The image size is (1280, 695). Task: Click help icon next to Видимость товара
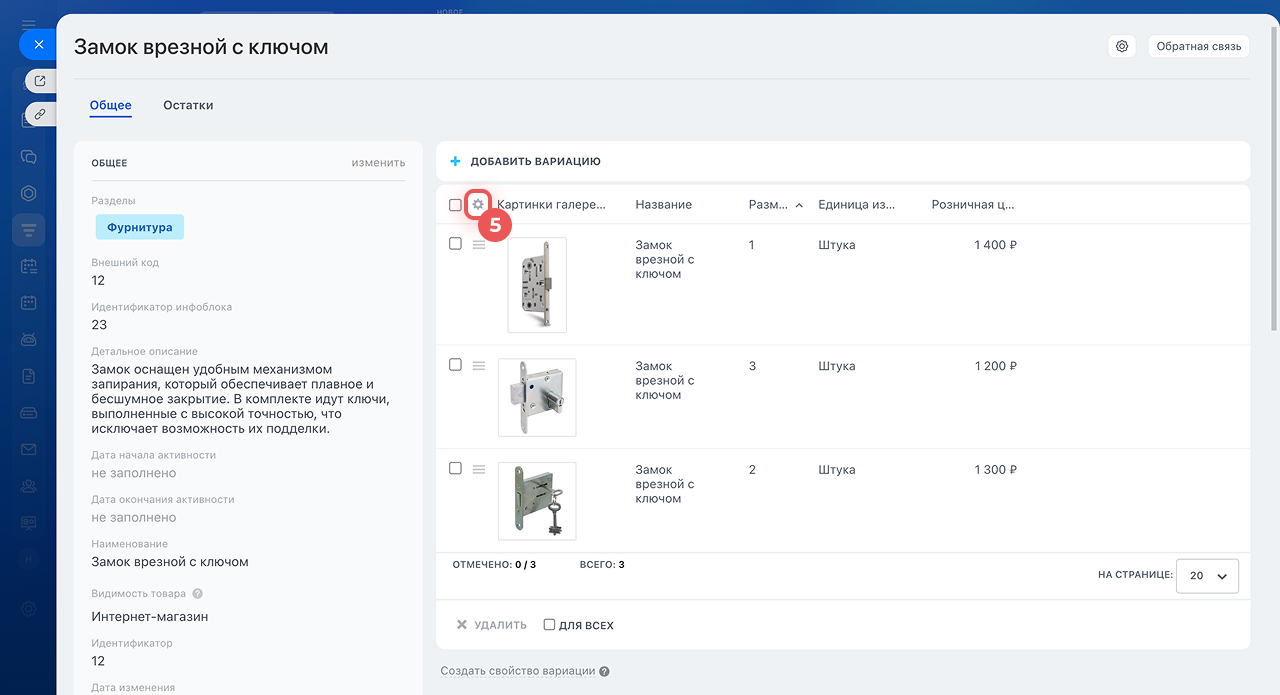[x=197, y=593]
